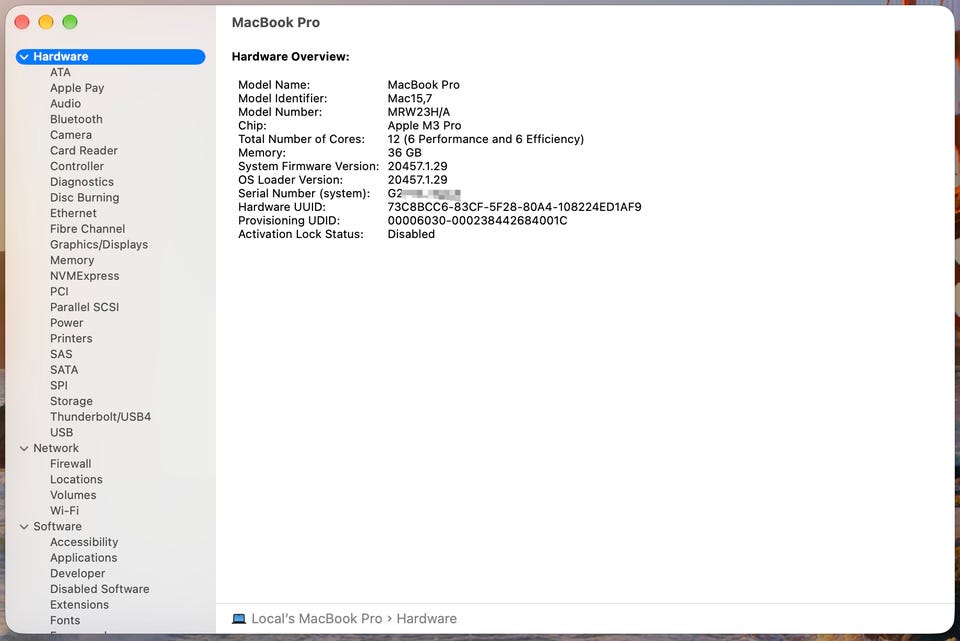Open Power information
This screenshot has width=960, height=641.
[x=67, y=323]
